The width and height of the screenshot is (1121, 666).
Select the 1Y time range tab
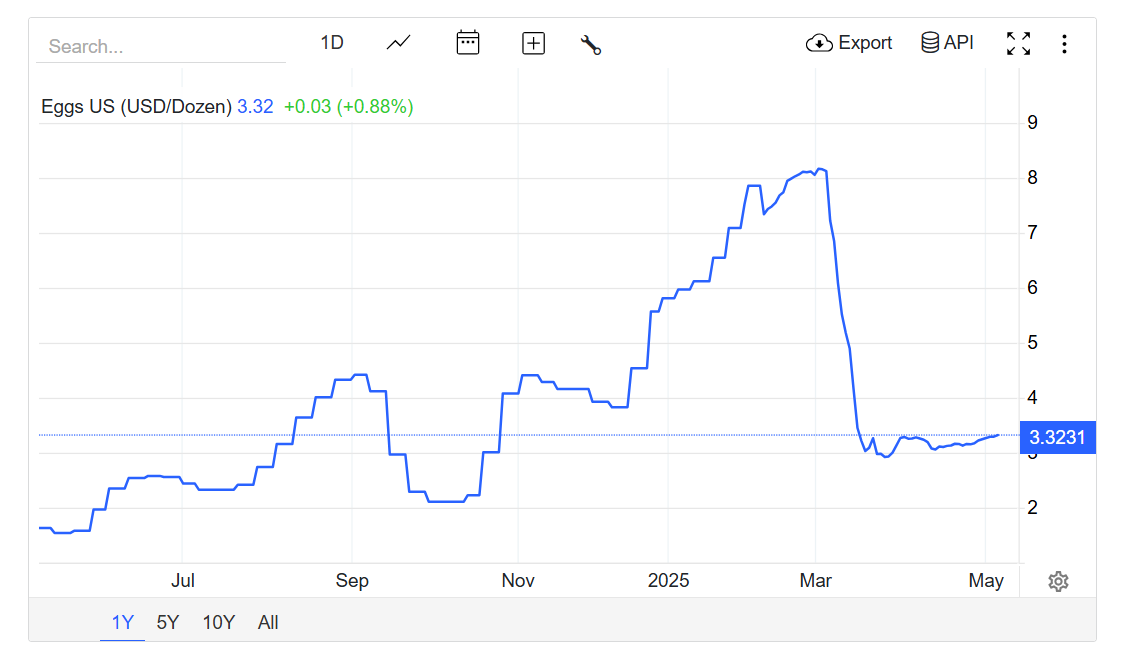coord(122,622)
